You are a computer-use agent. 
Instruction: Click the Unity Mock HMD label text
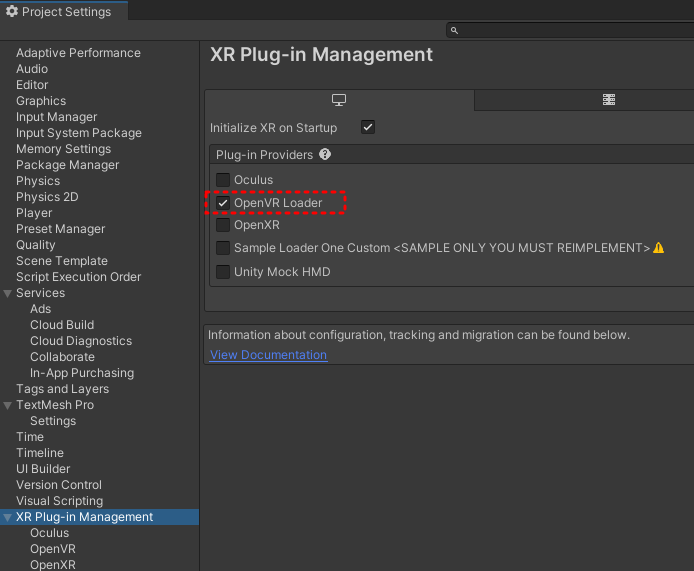pyautogui.click(x=282, y=272)
